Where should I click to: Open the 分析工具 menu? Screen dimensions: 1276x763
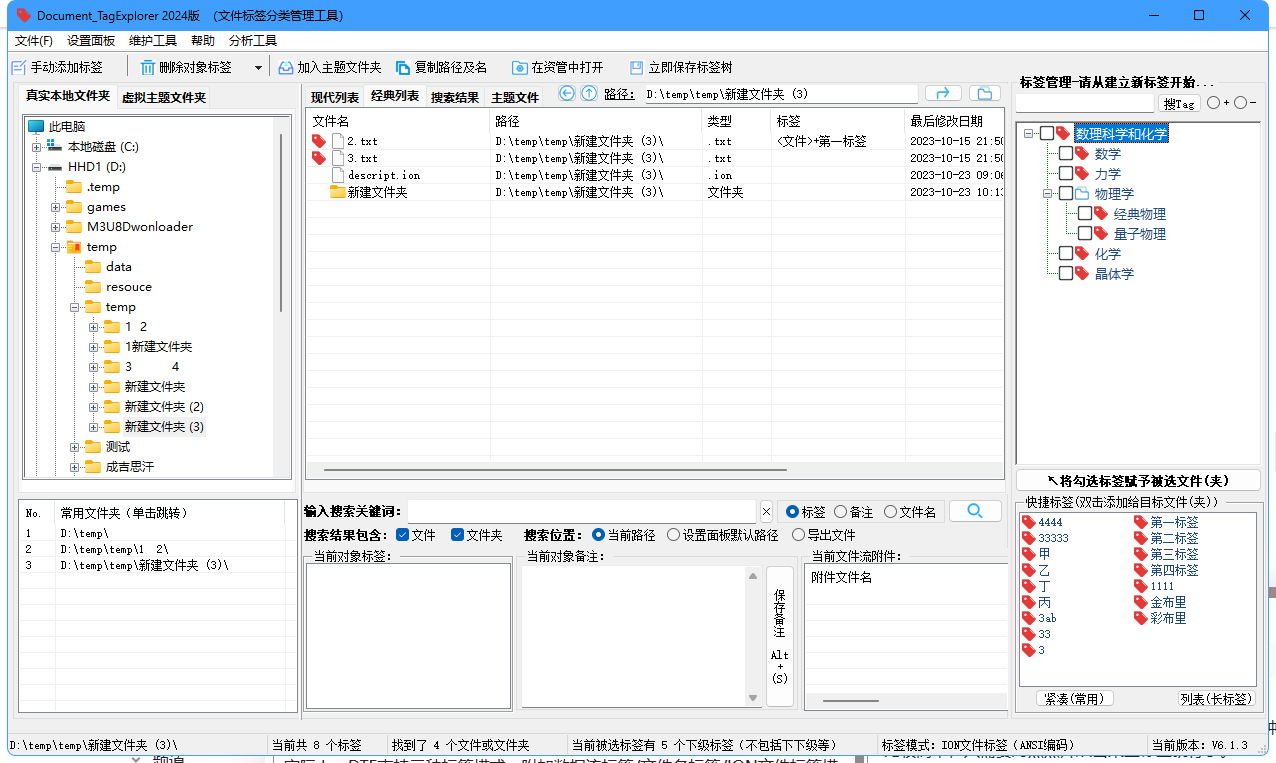(x=253, y=41)
